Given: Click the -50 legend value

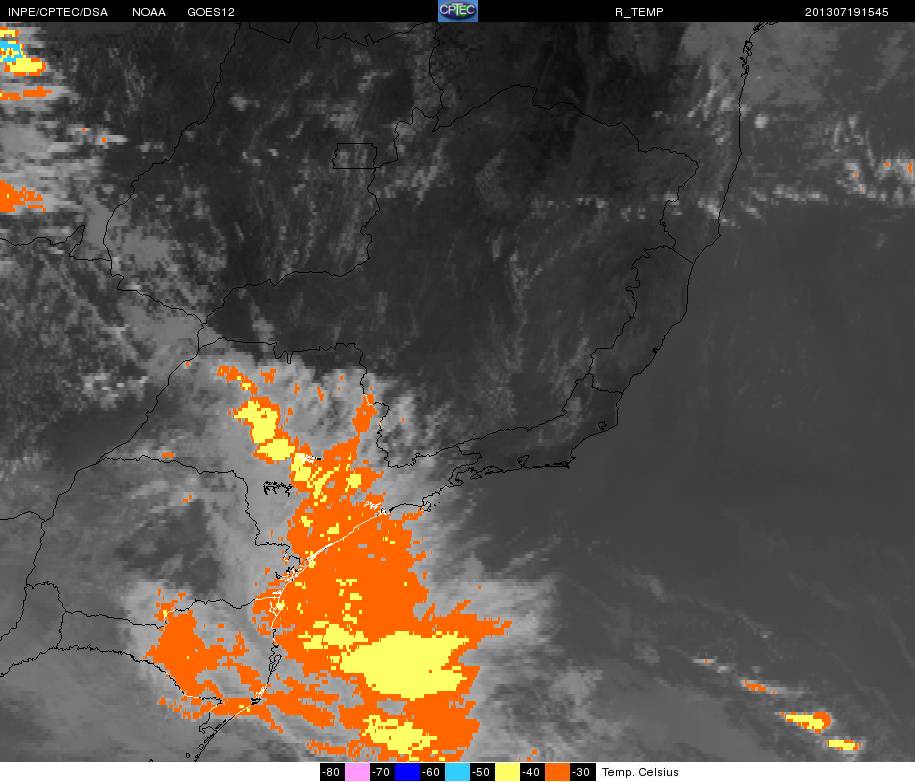Looking at the screenshot, I should [482, 772].
